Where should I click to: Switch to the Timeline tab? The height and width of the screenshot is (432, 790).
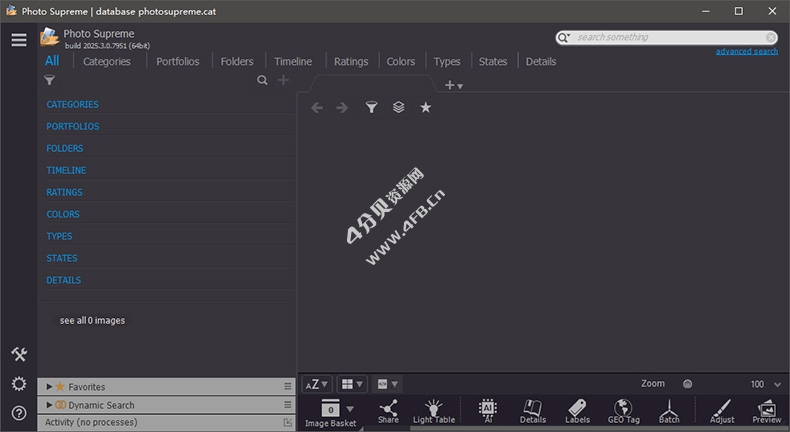click(293, 62)
